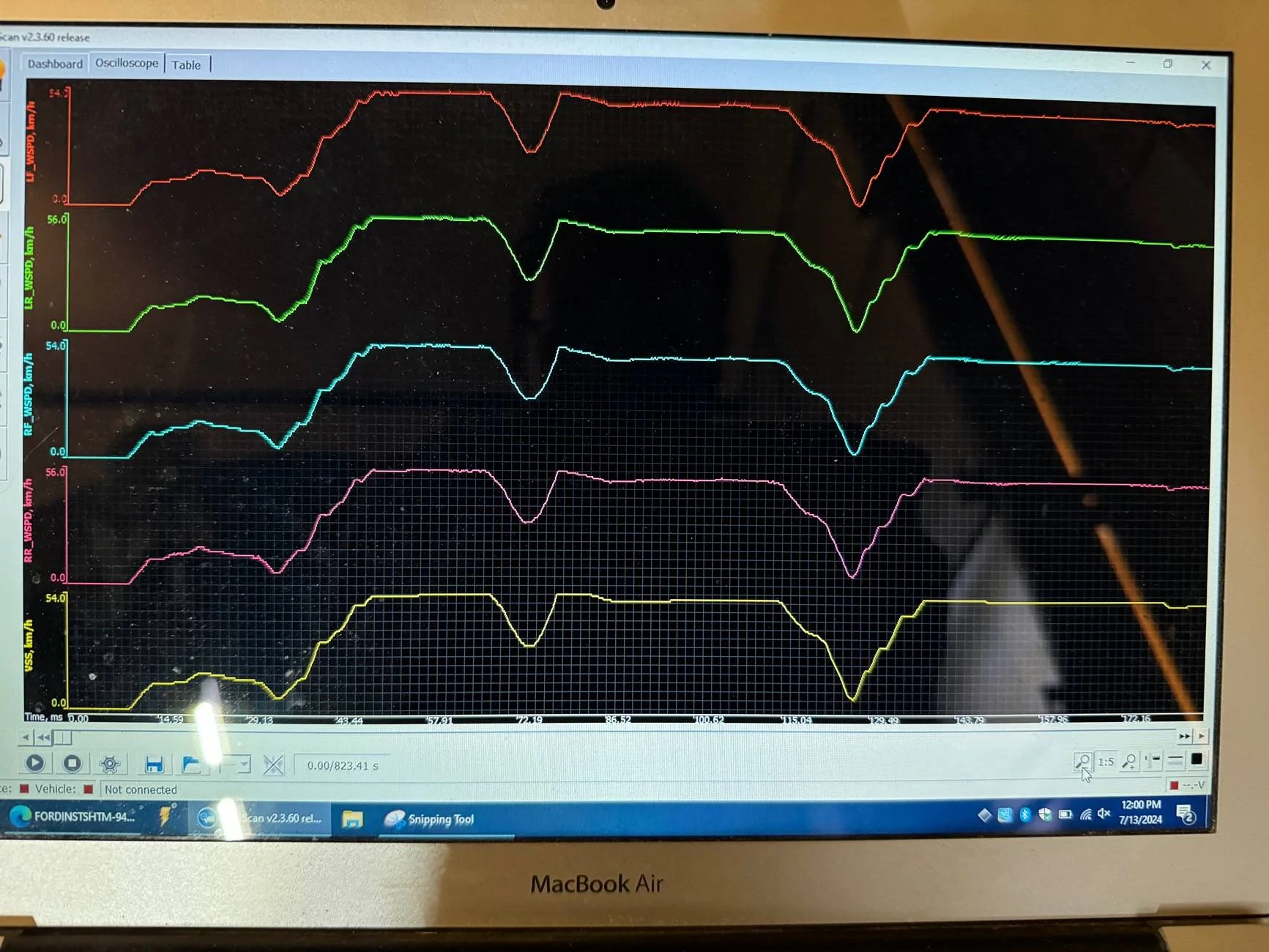The height and width of the screenshot is (952, 1269).
Task: Open a saved log with the folder icon
Action: [x=192, y=765]
